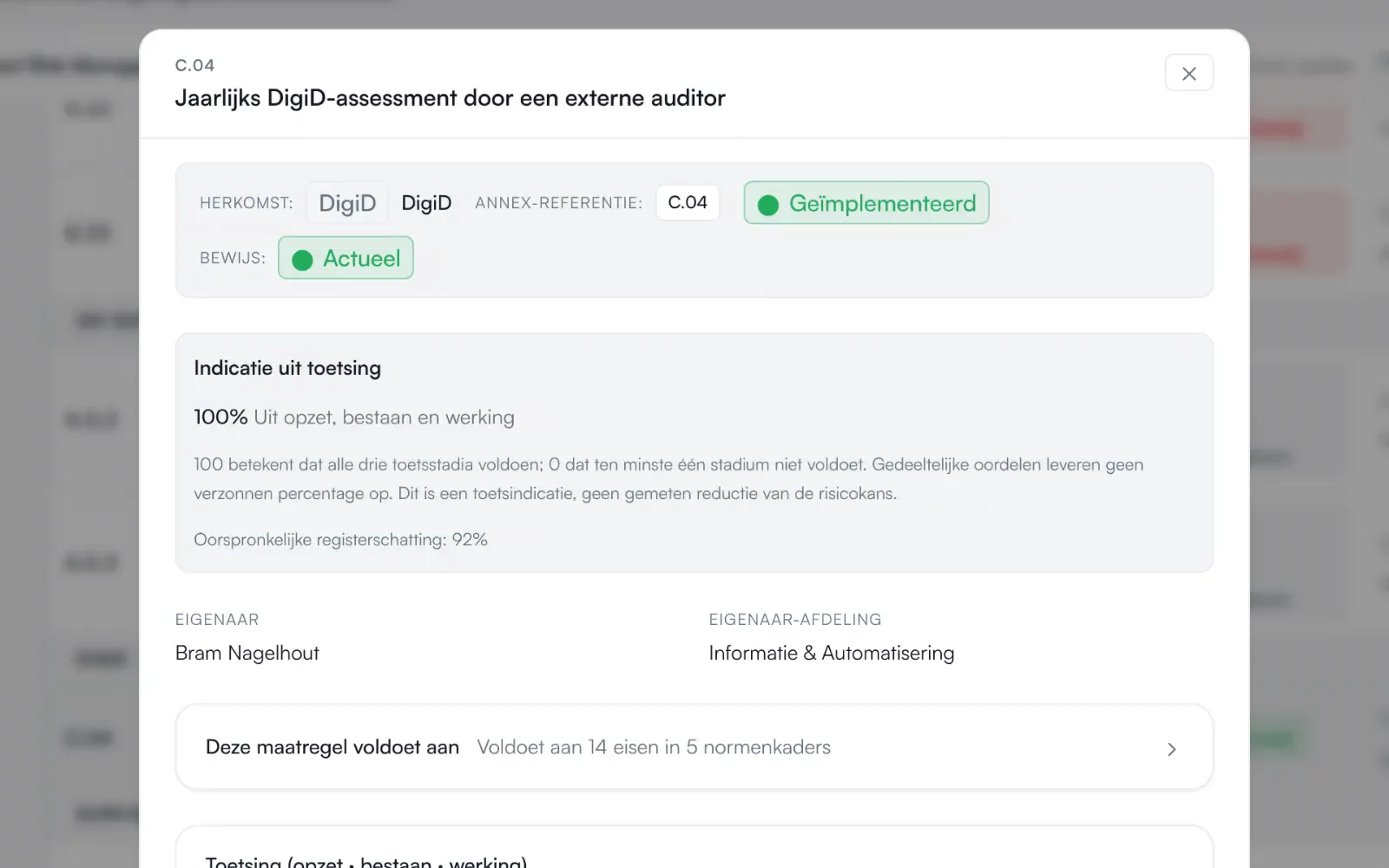Click department Informatie & Automatisering

pos(832,653)
